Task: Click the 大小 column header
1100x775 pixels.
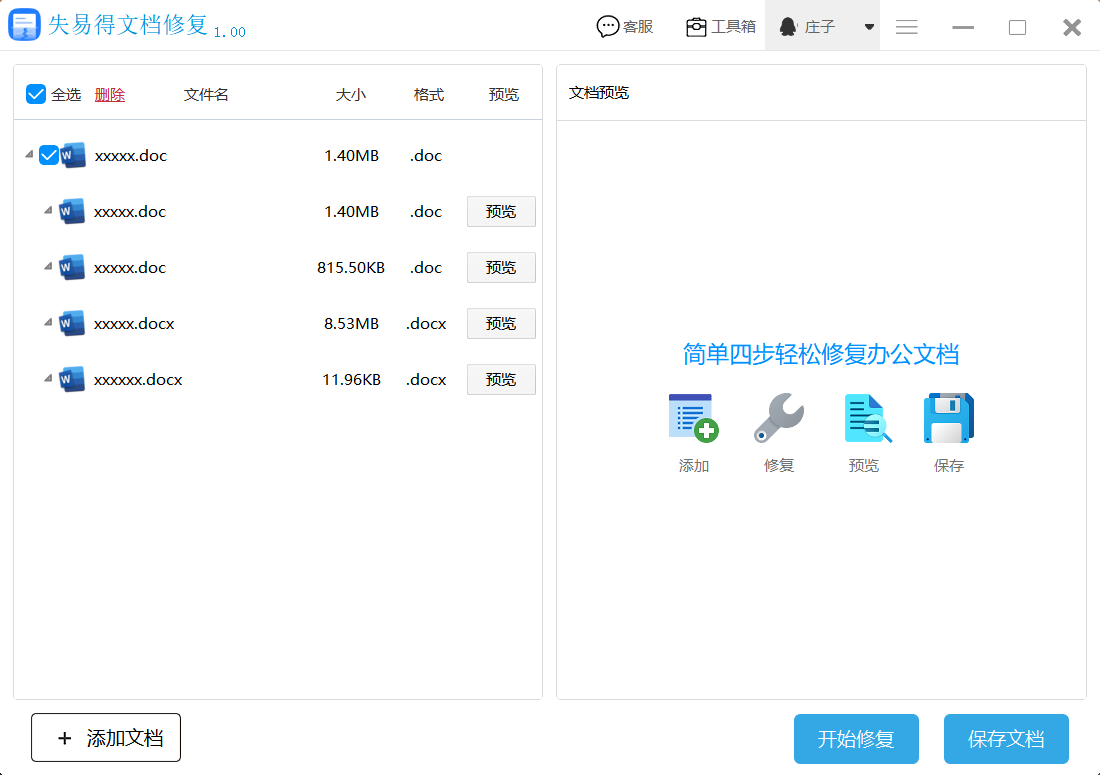Action: pos(351,94)
